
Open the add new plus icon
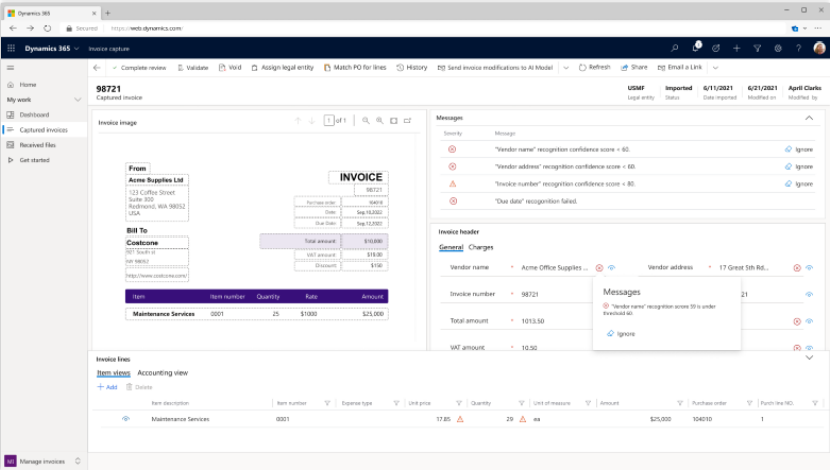pyautogui.click(x=736, y=48)
